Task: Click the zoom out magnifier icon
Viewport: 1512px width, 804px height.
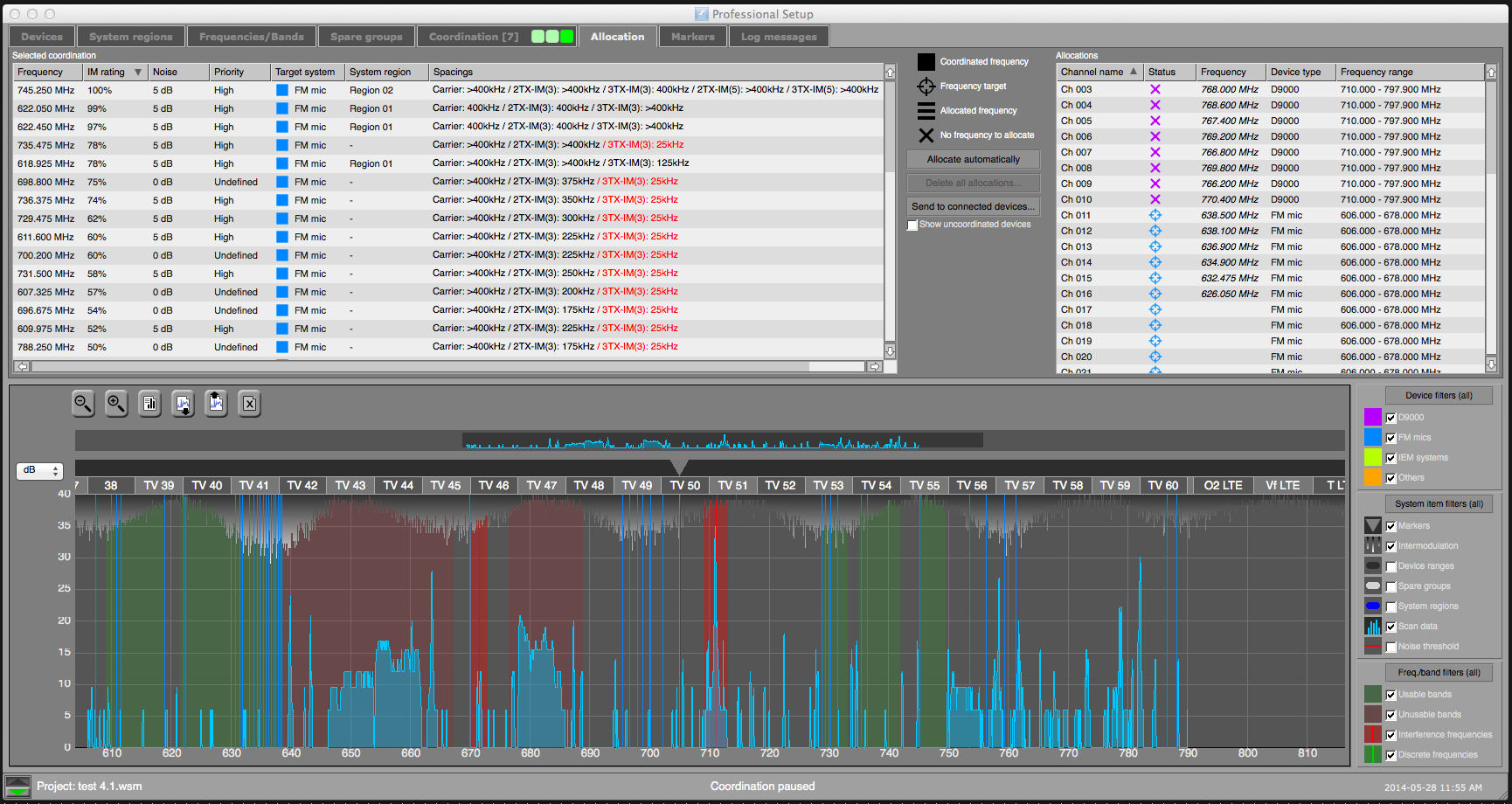Action: coord(83,403)
